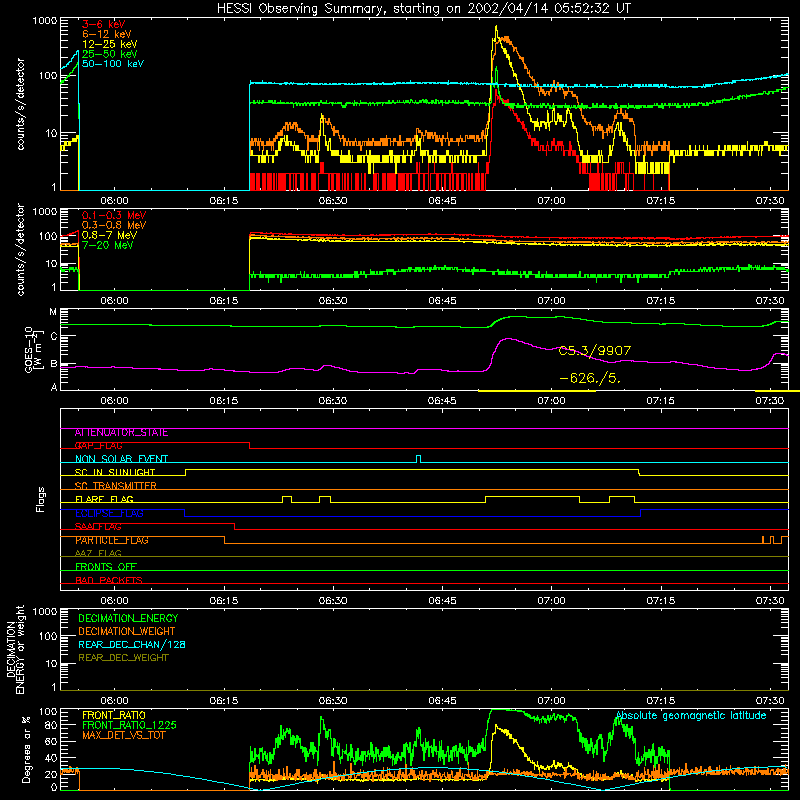Image resolution: width=800 pixels, height=800 pixels.
Task: Click the SC_IN_SUNLIGHT rising edge near 06:10
Action: tap(185, 472)
